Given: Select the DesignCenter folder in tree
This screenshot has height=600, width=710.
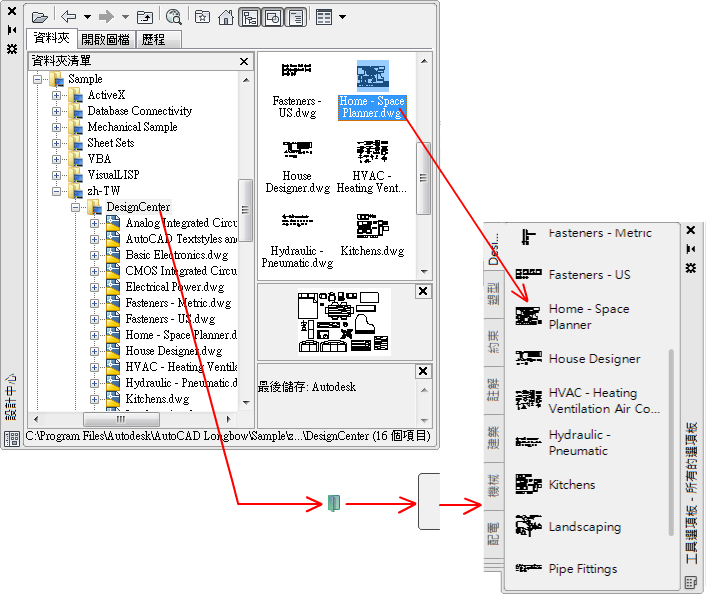Looking at the screenshot, I should (x=138, y=207).
